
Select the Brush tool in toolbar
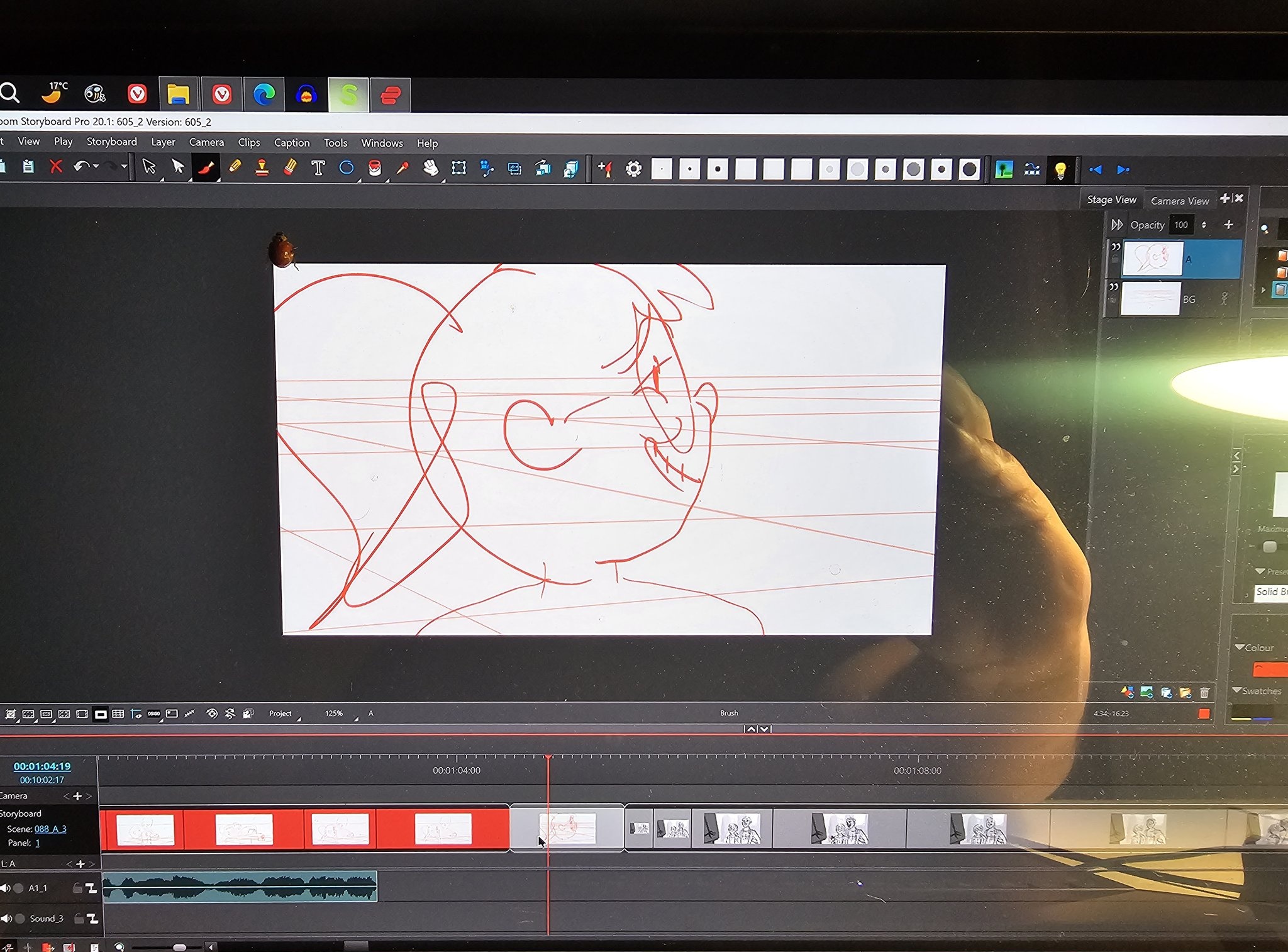click(206, 167)
